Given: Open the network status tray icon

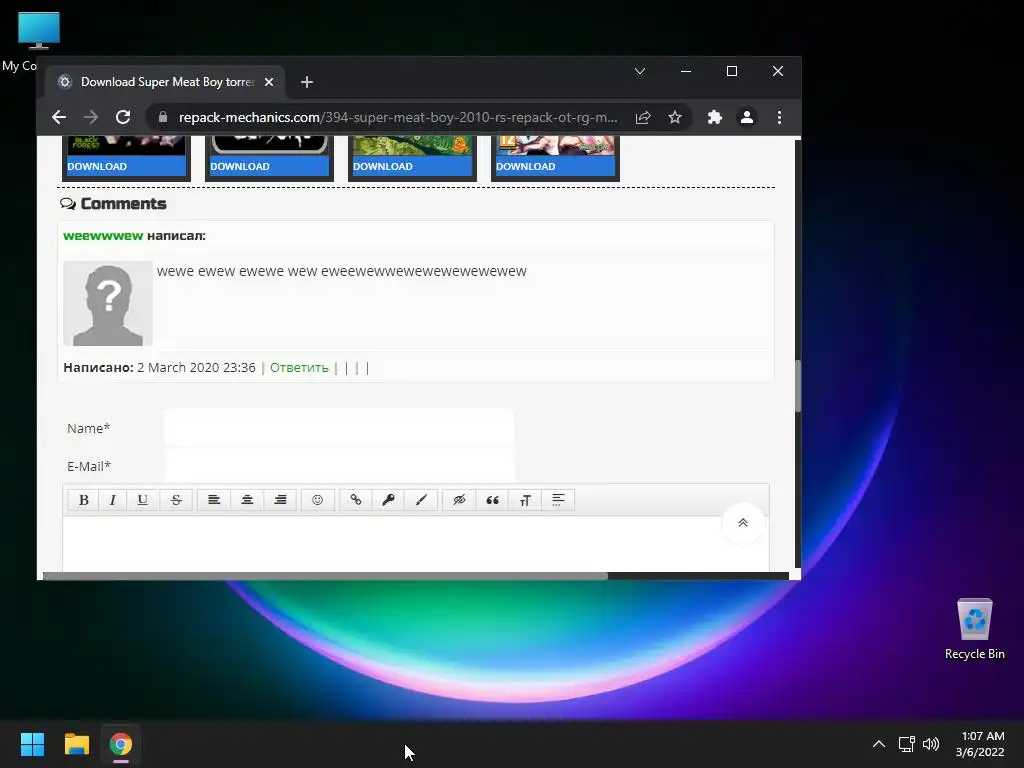Looking at the screenshot, I should pyautogui.click(x=906, y=744).
